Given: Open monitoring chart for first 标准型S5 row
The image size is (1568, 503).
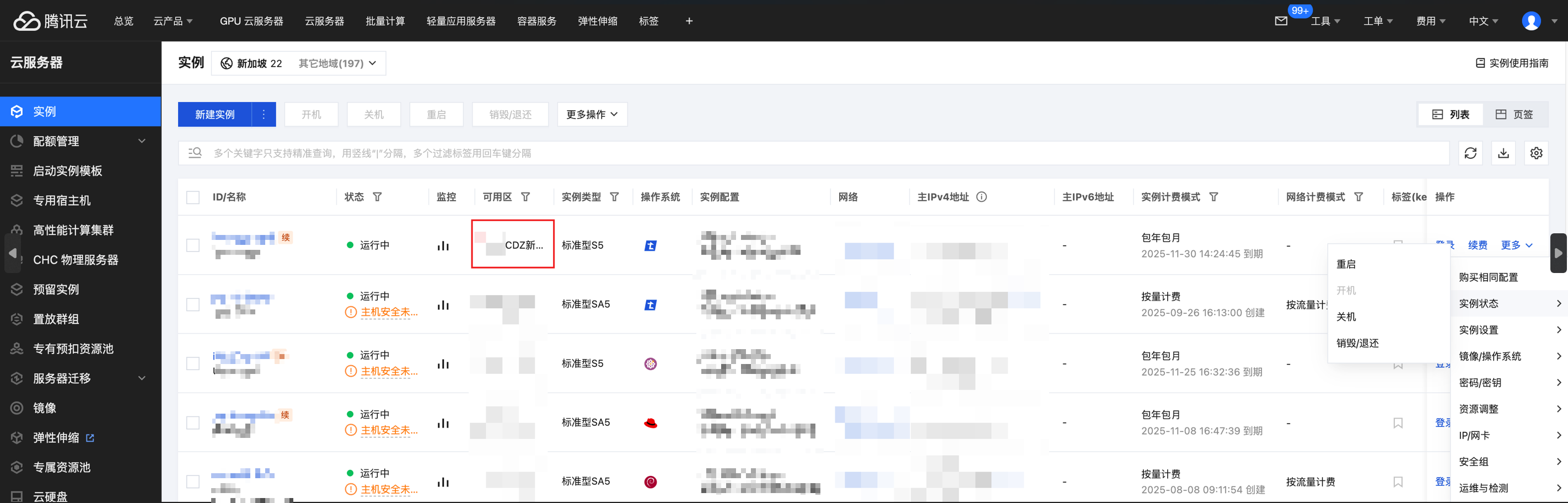Looking at the screenshot, I should tap(443, 245).
